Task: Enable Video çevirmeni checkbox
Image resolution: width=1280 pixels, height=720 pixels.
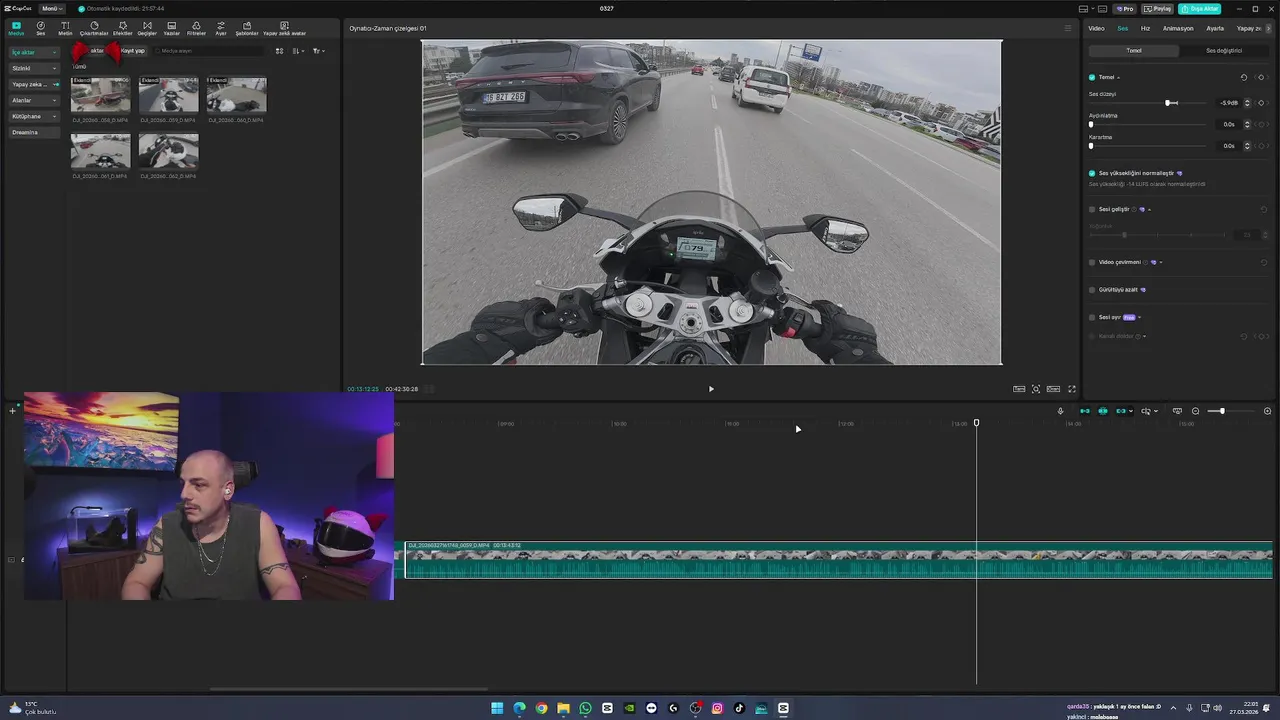Action: tap(1092, 262)
